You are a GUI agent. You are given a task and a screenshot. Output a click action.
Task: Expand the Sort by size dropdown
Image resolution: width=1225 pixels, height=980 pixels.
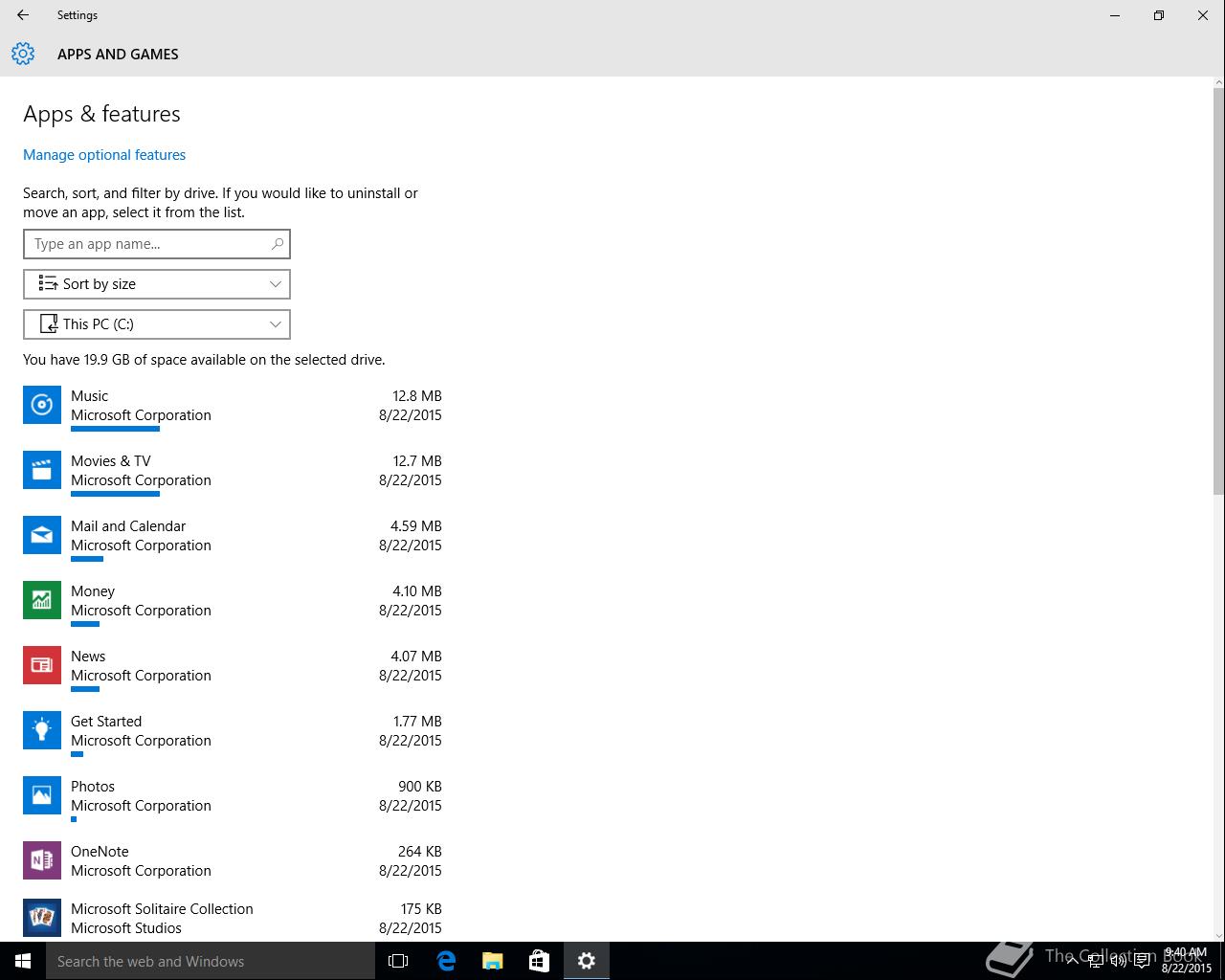[157, 284]
